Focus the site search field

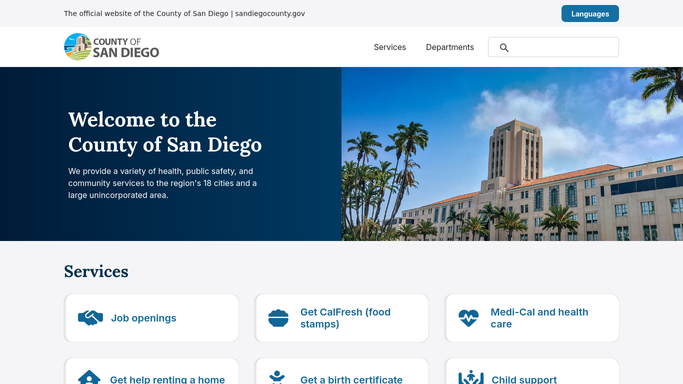click(x=553, y=47)
